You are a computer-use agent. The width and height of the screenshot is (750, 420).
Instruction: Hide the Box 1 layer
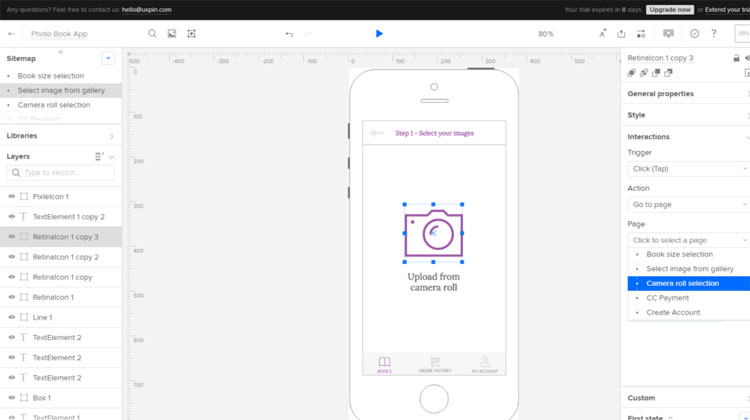[x=11, y=398]
